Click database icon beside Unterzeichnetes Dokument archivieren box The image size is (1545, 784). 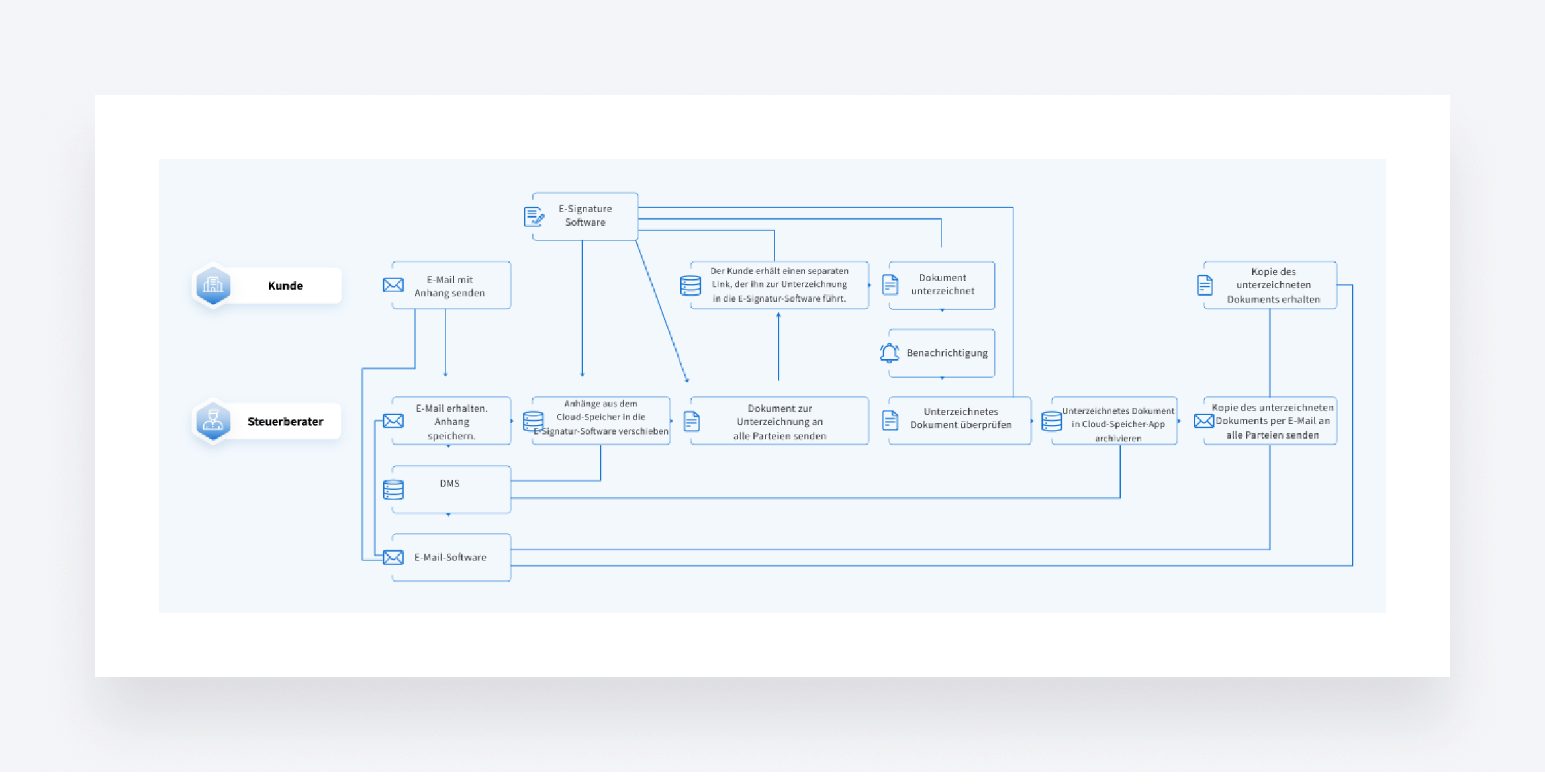point(1051,421)
